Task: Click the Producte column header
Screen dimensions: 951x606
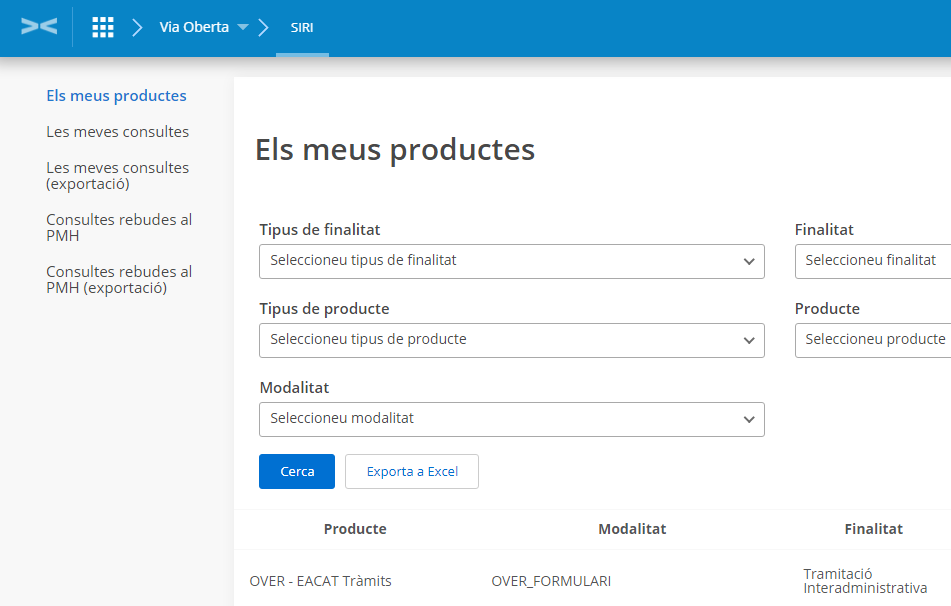Action: click(x=355, y=529)
